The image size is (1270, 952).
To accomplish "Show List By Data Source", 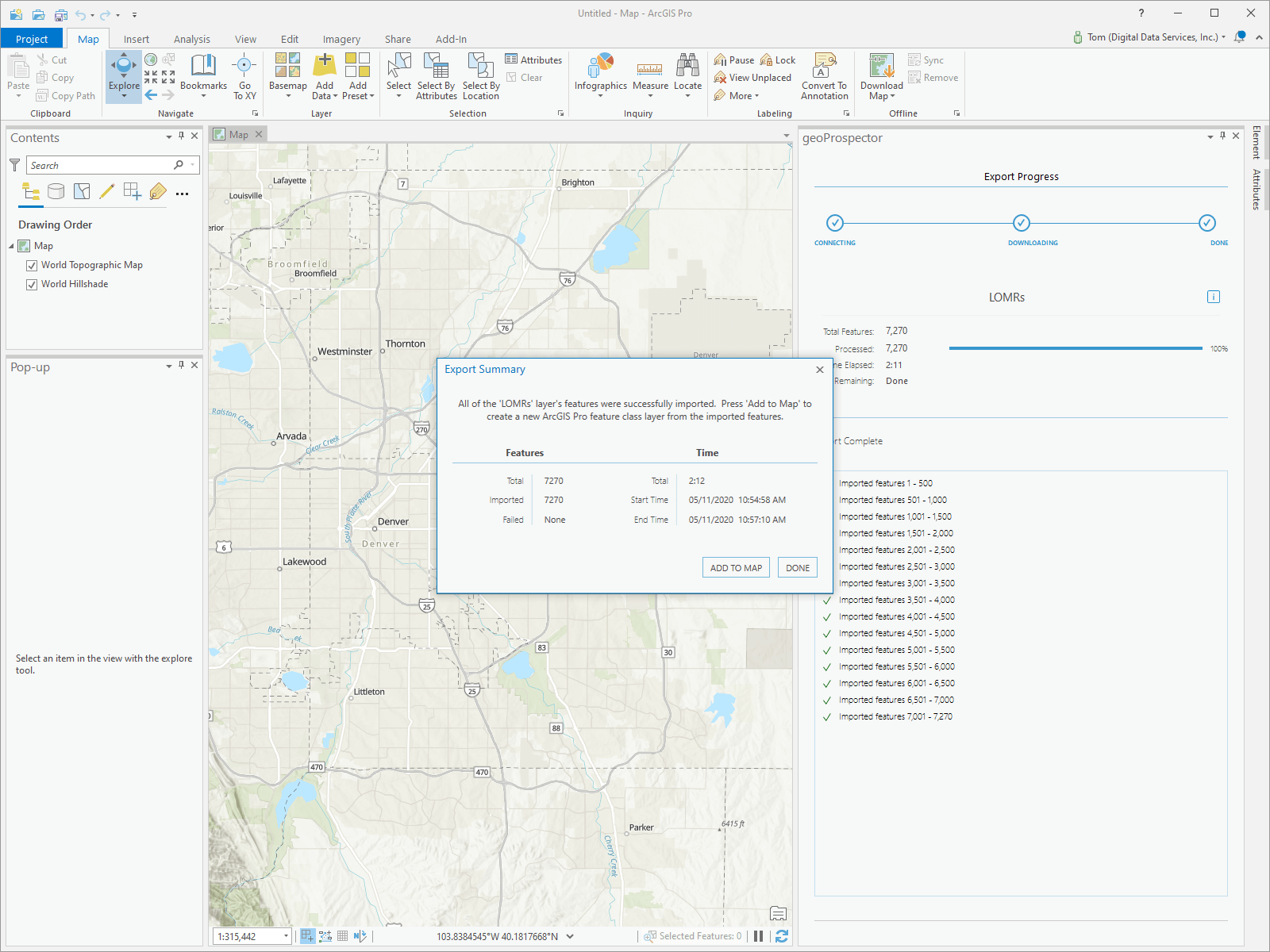I will [56, 191].
